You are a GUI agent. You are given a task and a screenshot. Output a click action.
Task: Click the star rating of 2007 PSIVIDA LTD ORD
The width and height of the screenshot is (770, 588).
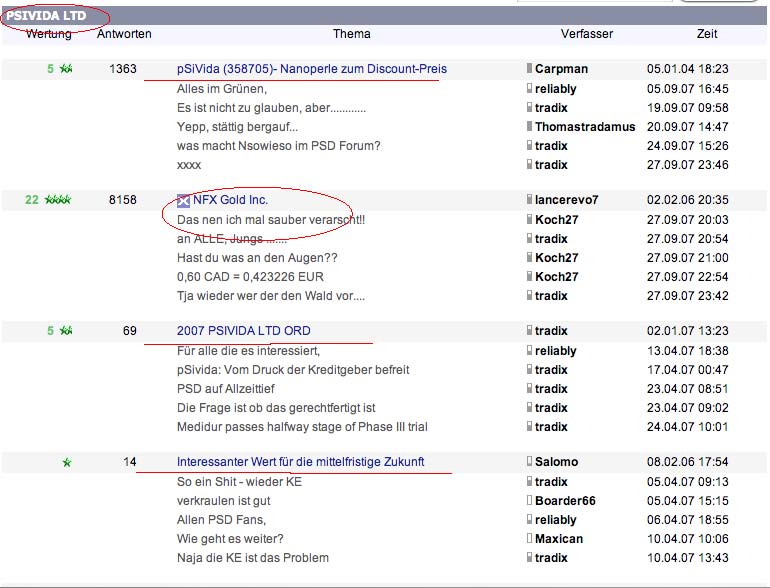pyautogui.click(x=66, y=331)
